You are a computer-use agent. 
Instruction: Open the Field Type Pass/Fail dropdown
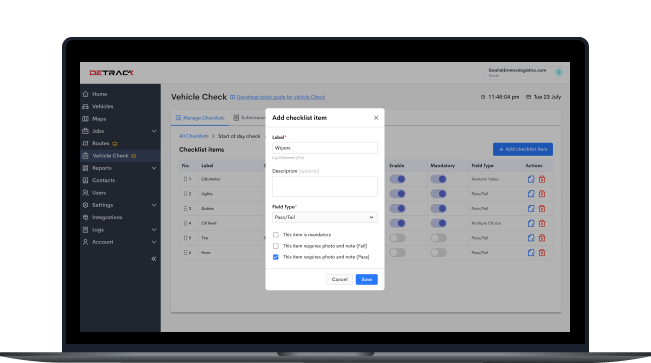[325, 217]
